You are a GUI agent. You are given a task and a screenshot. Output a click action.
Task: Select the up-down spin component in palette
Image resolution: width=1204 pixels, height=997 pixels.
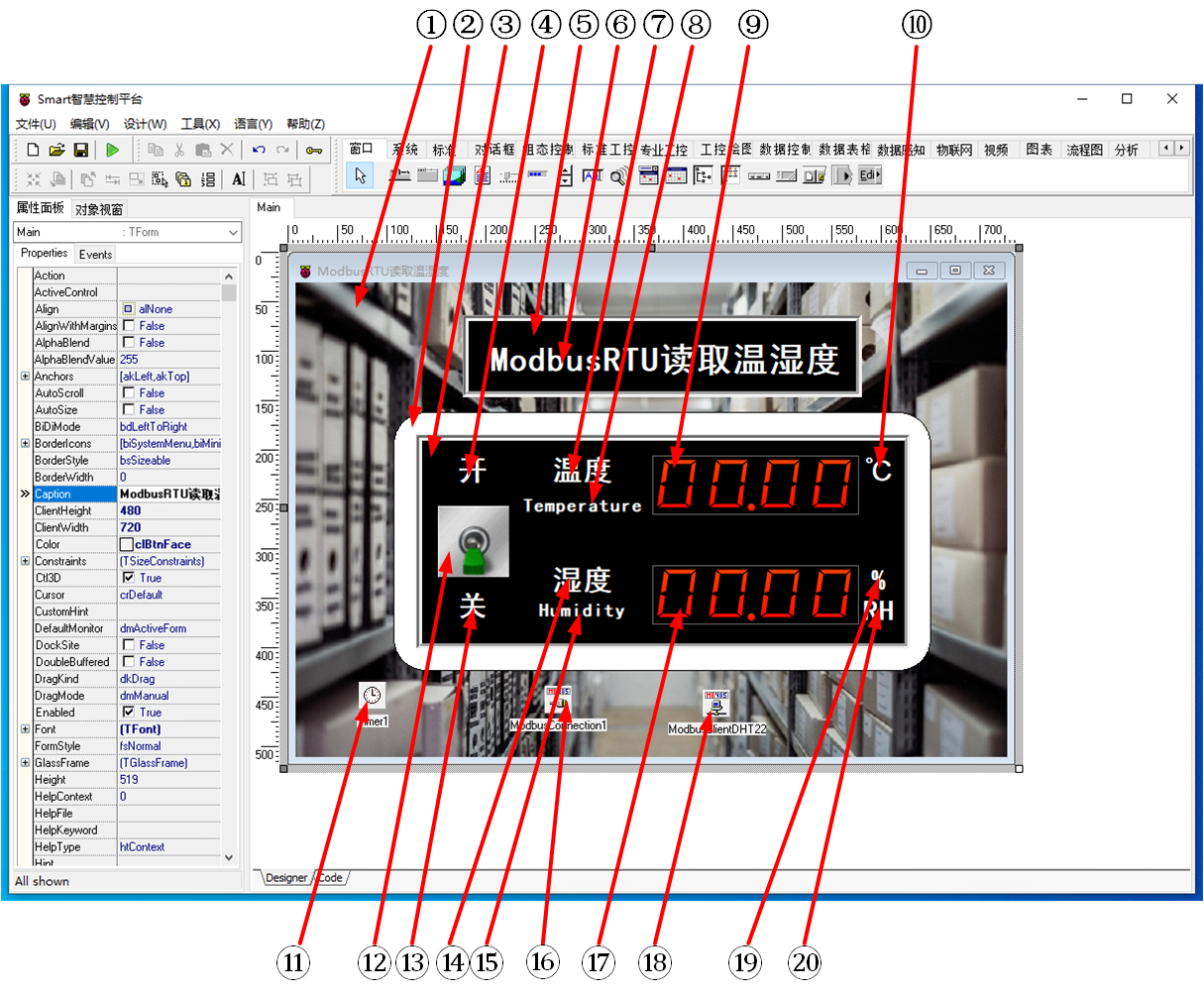565,175
